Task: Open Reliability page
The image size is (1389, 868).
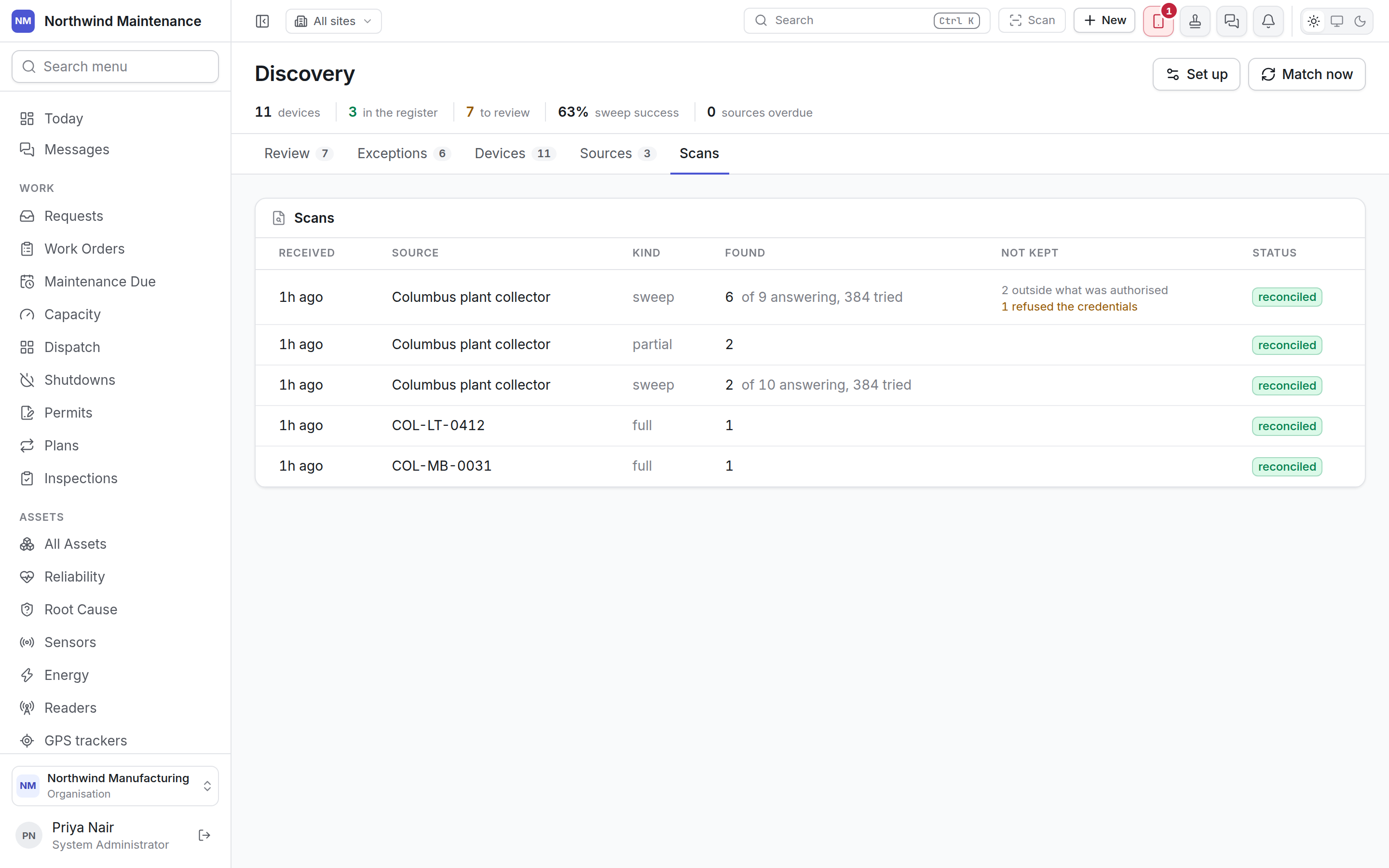Action: coord(115,576)
